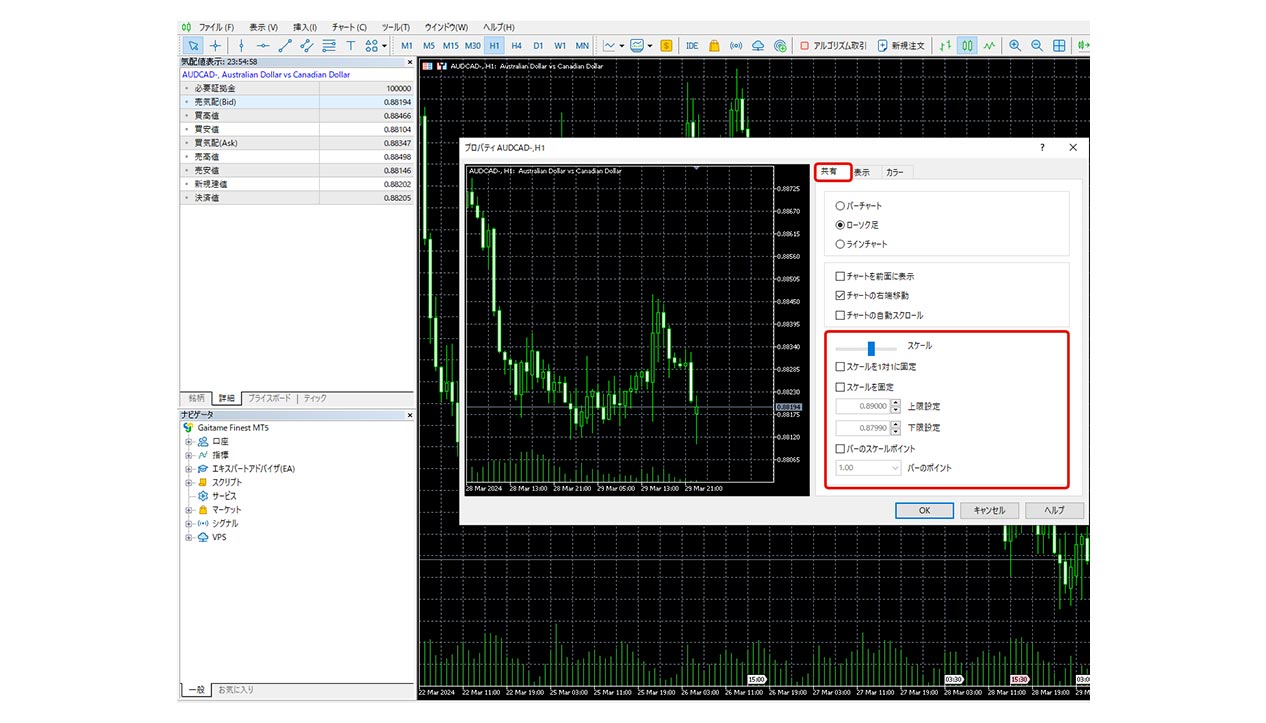
Task: Switch chart to bar chart icon
Action: coord(945,46)
